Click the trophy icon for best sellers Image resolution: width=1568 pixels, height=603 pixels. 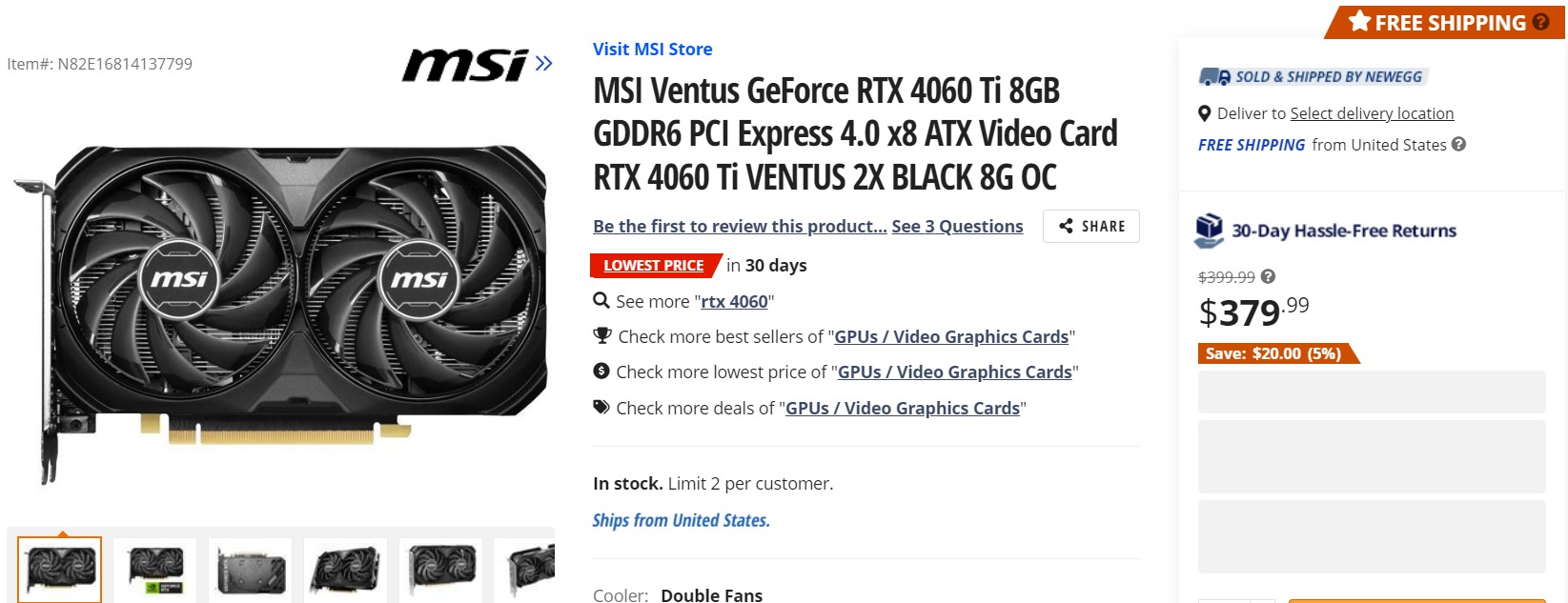[601, 336]
